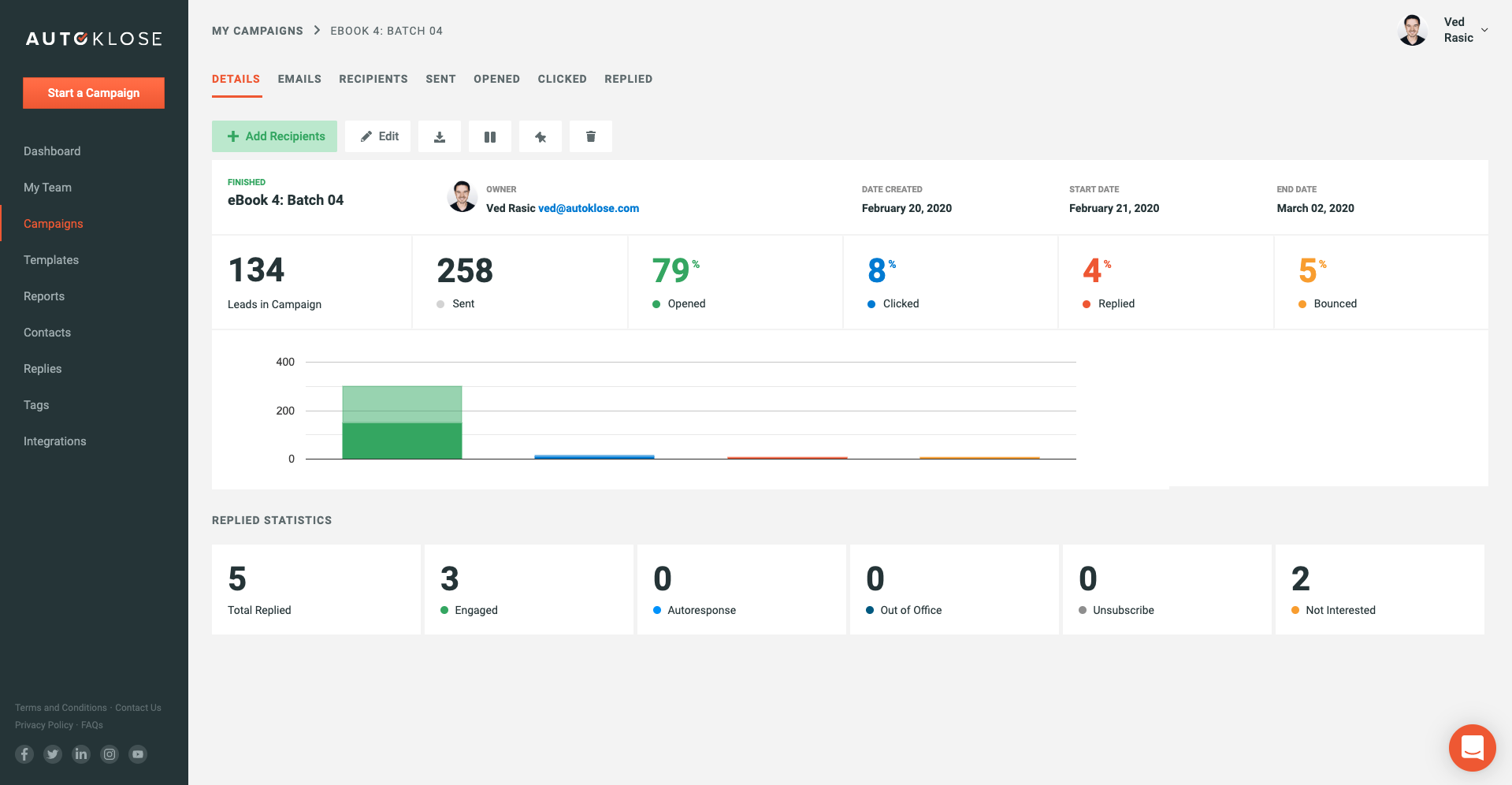
Task: Click the star share icon button
Action: pyautogui.click(x=541, y=136)
